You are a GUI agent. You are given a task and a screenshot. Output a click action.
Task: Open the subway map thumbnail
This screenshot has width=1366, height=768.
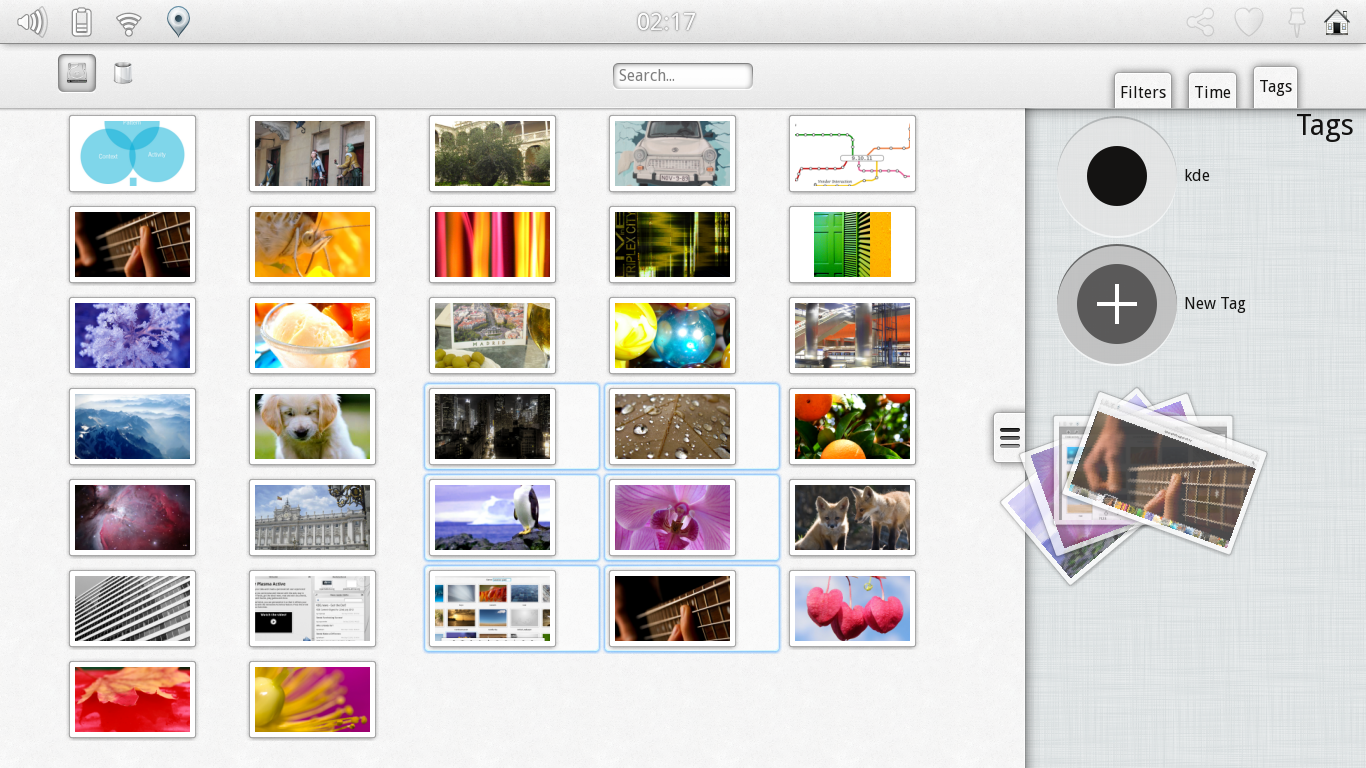tap(852, 154)
